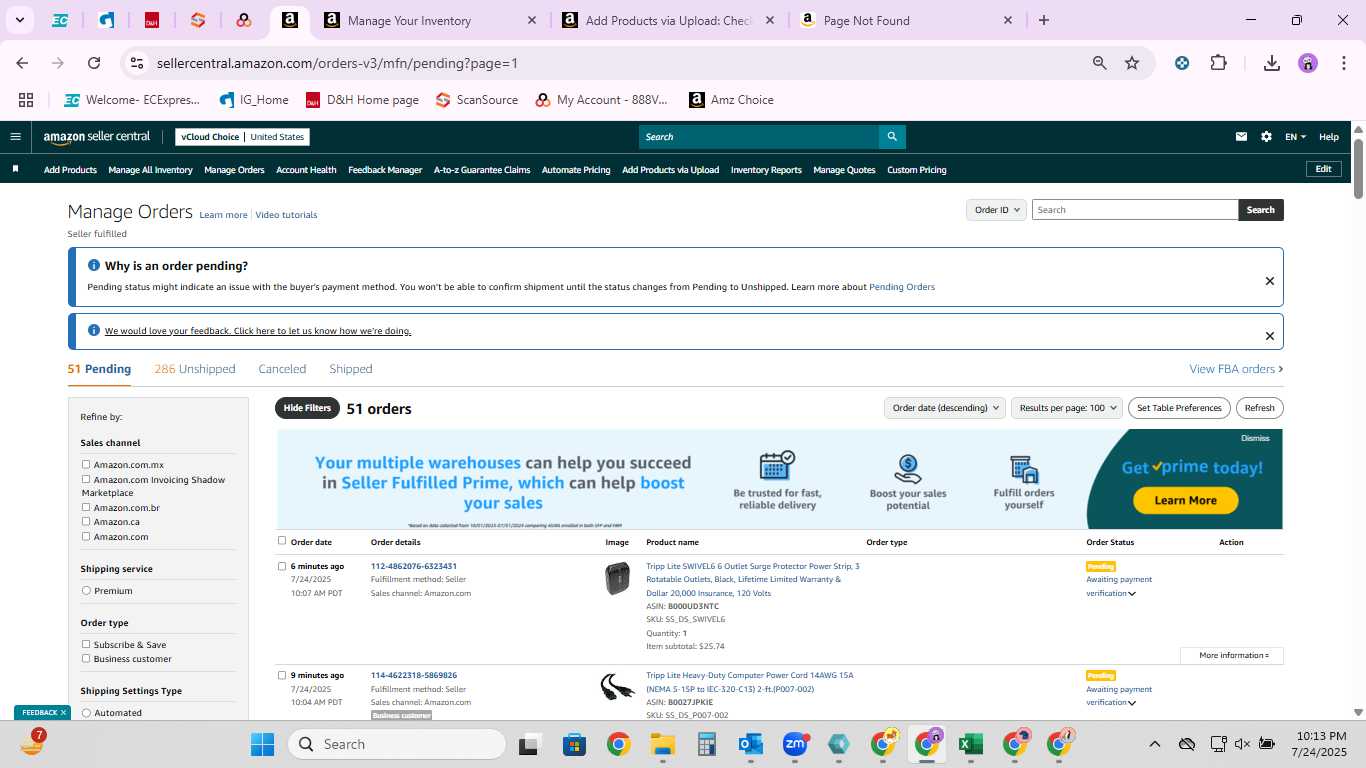Open the mail messages icon

(1242, 137)
